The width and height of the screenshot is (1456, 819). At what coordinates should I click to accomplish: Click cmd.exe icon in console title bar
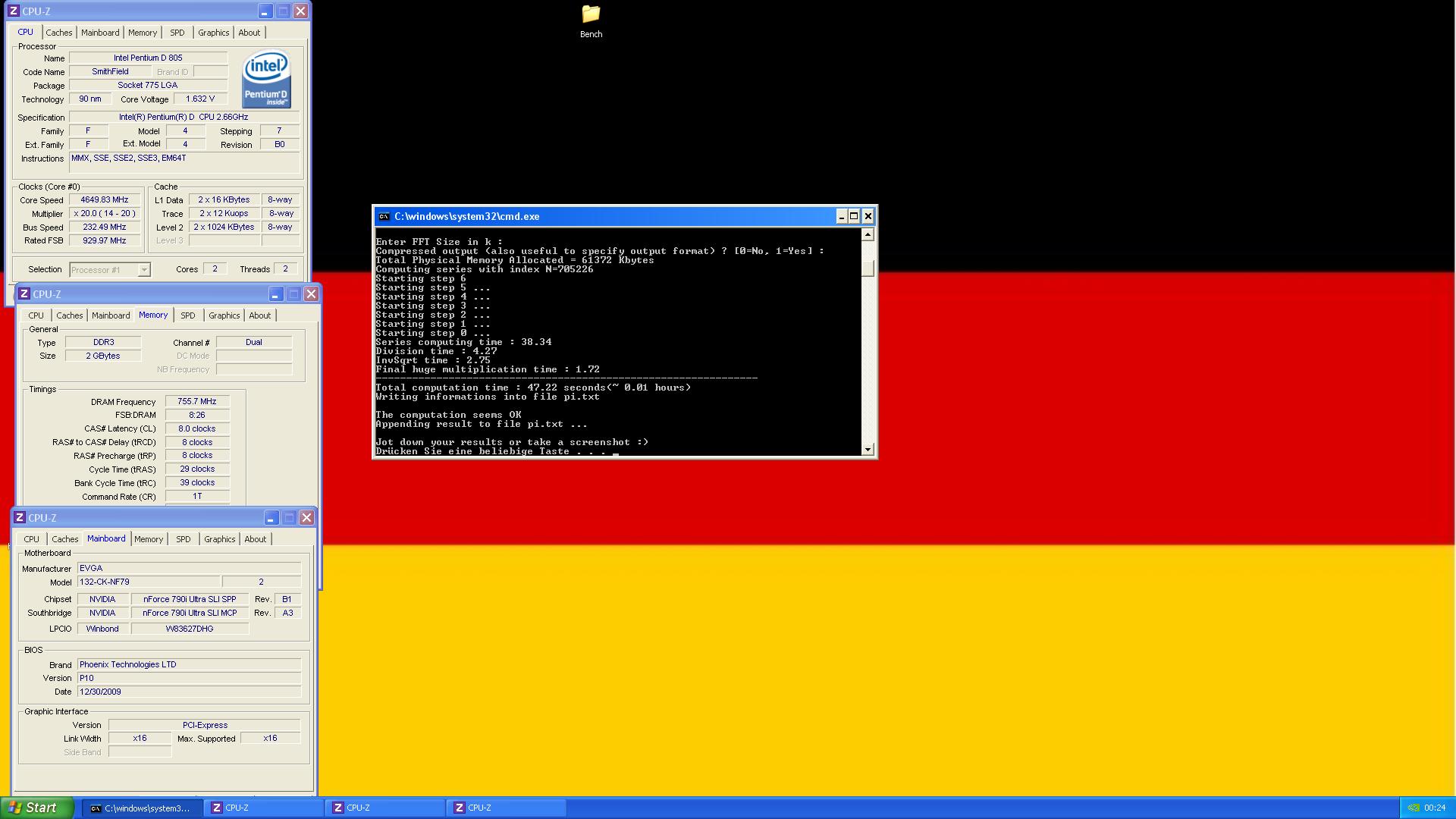pyautogui.click(x=384, y=217)
